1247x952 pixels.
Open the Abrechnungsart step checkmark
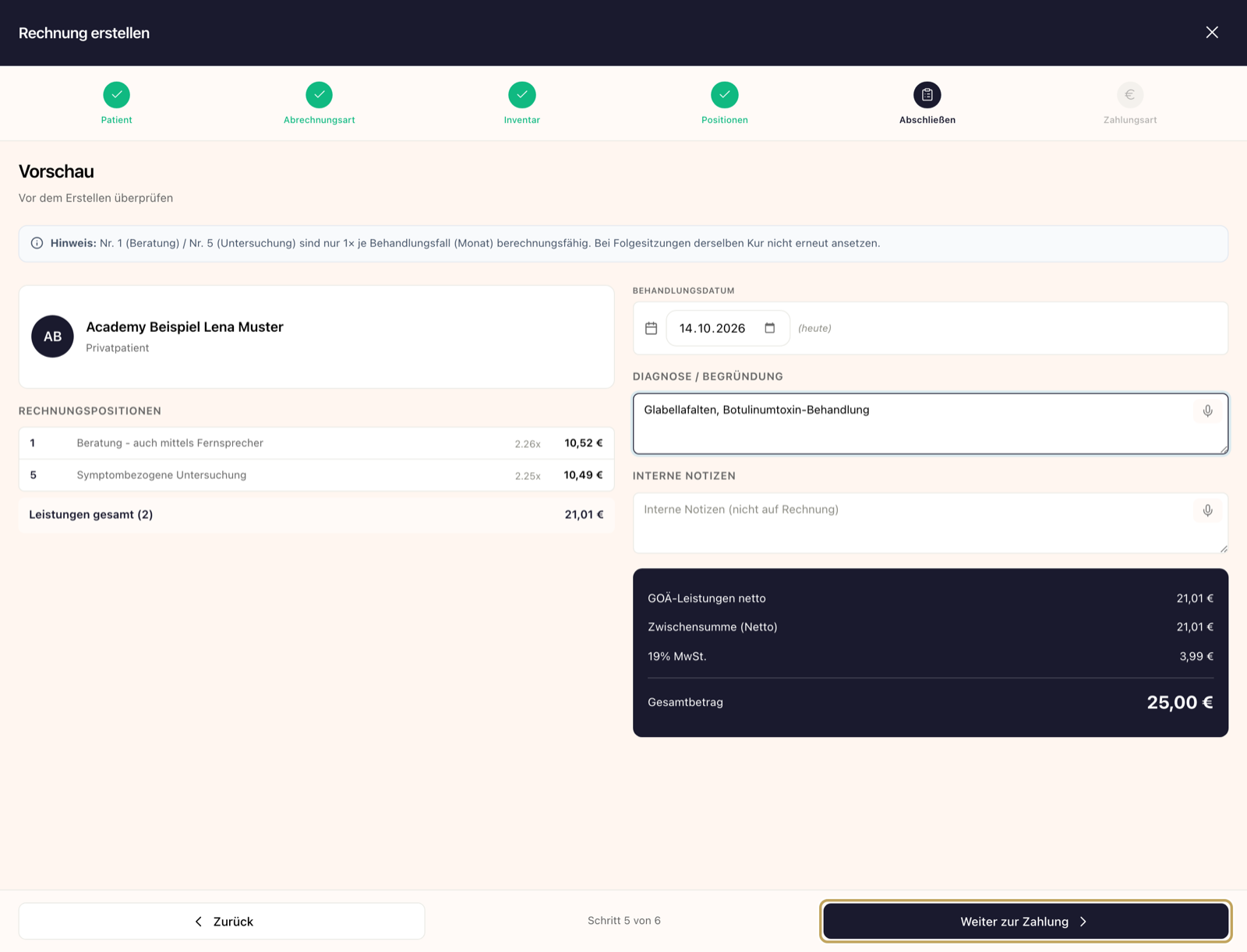pyautogui.click(x=320, y=94)
